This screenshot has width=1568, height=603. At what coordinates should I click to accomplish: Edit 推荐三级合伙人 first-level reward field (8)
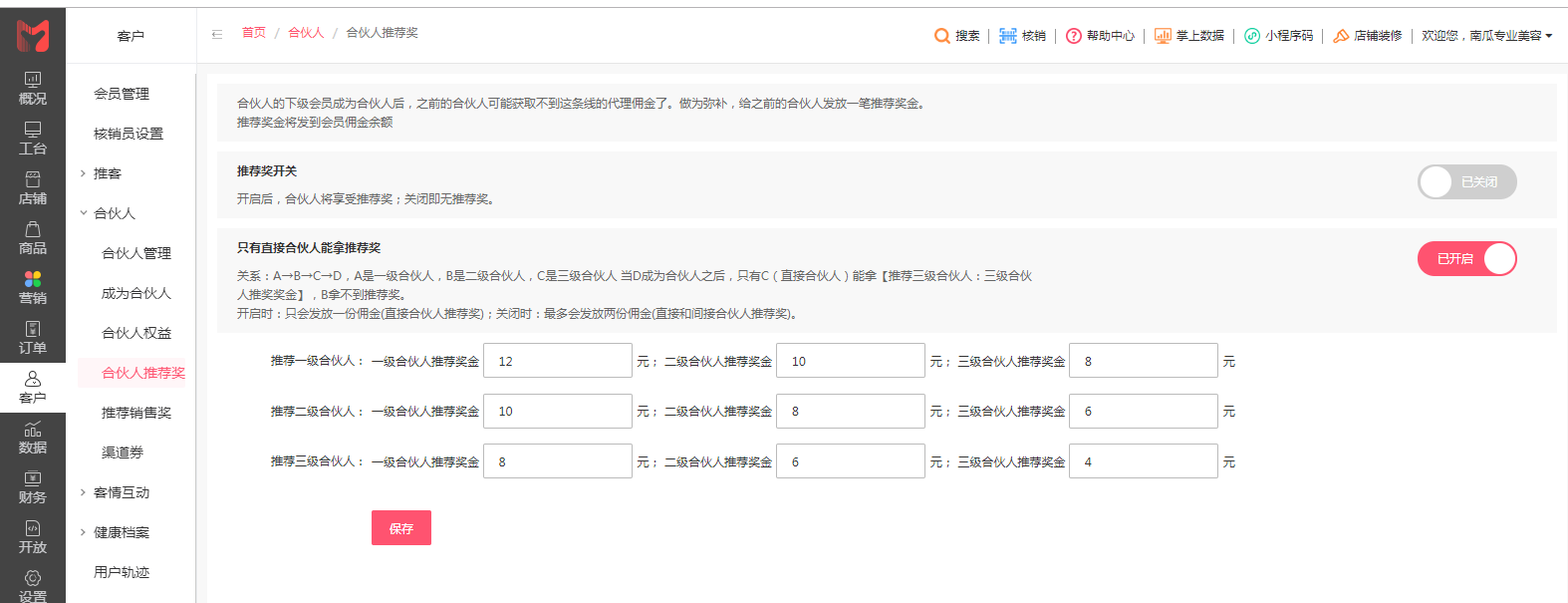click(x=558, y=461)
